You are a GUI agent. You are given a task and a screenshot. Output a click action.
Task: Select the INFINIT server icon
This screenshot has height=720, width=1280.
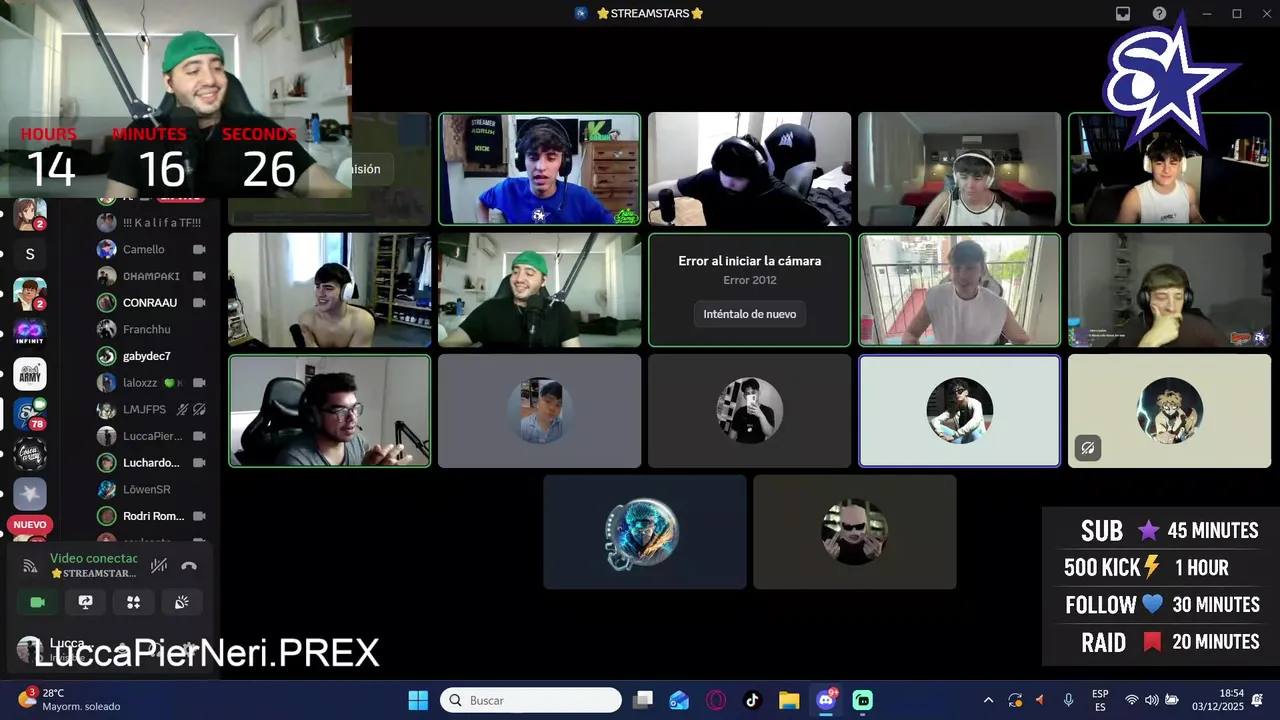pyautogui.click(x=30, y=334)
